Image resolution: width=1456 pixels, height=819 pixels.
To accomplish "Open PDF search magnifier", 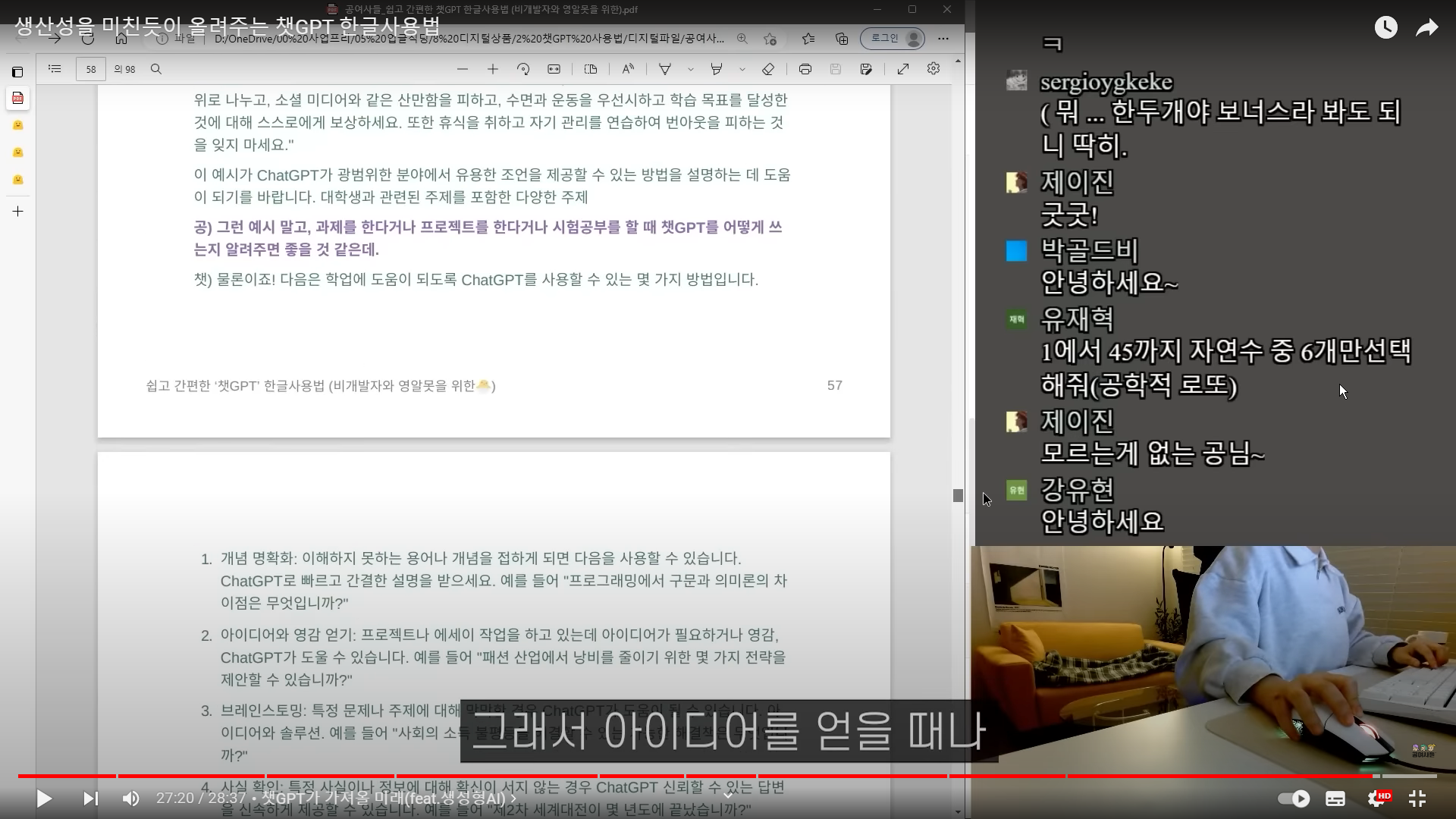I will 156,69.
